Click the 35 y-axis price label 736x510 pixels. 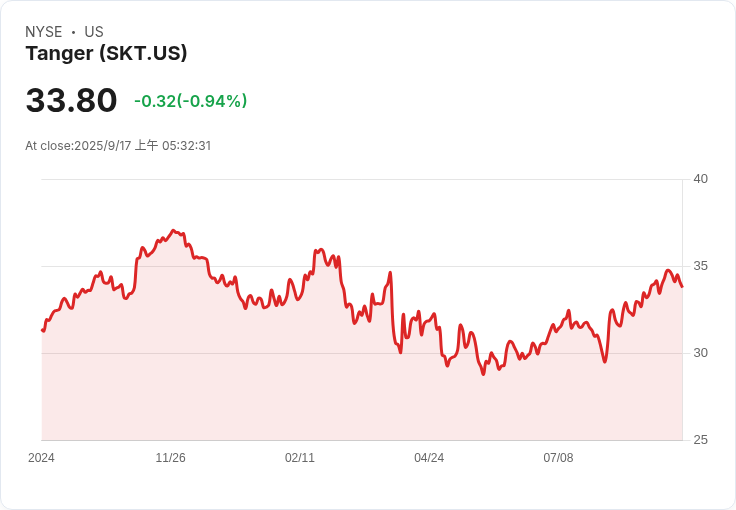[700, 266]
